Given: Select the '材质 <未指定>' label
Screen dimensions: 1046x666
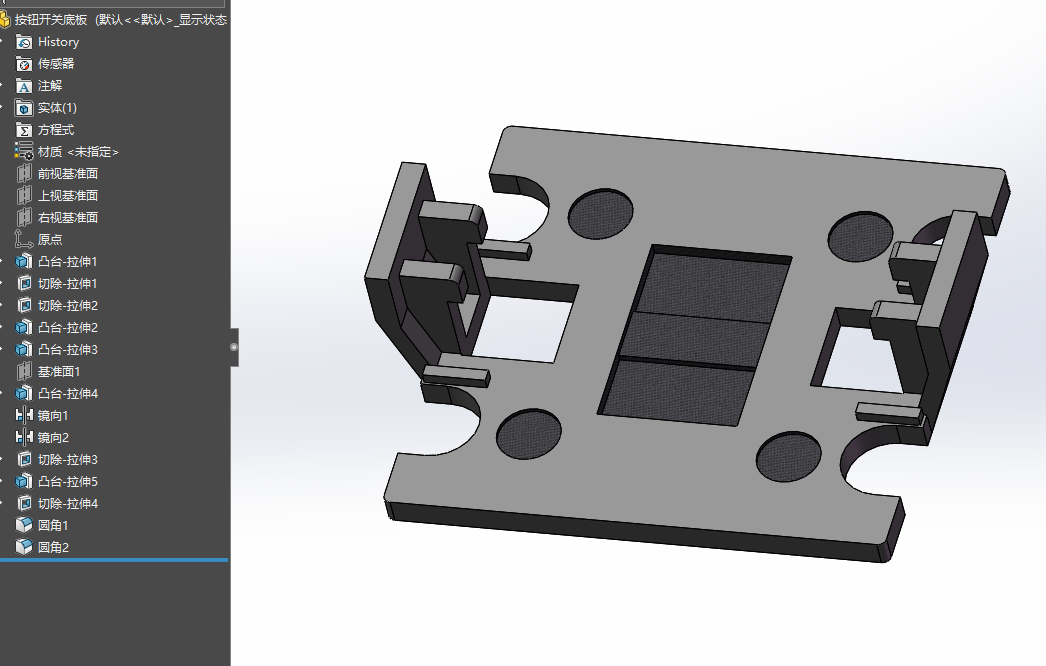Looking at the screenshot, I should pos(78,152).
